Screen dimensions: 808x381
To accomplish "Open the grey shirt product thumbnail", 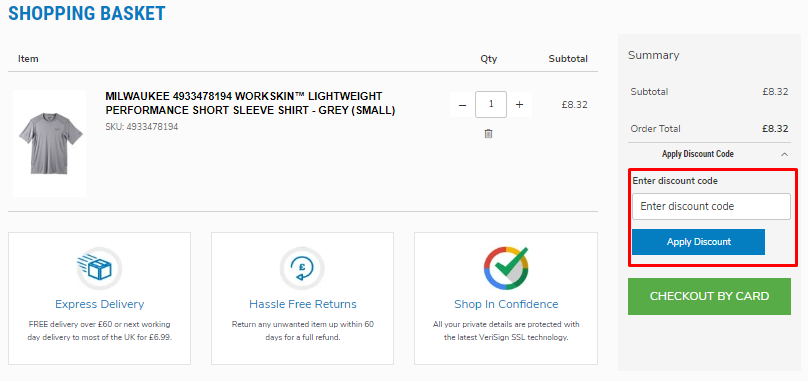I will click(x=50, y=143).
